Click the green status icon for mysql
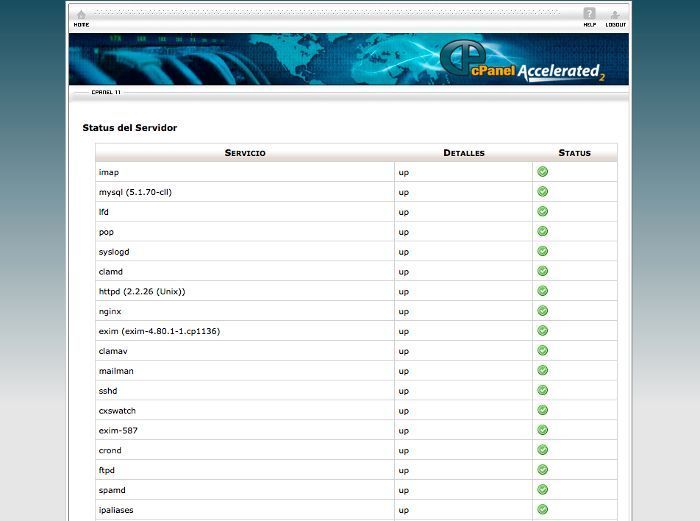 [543, 191]
